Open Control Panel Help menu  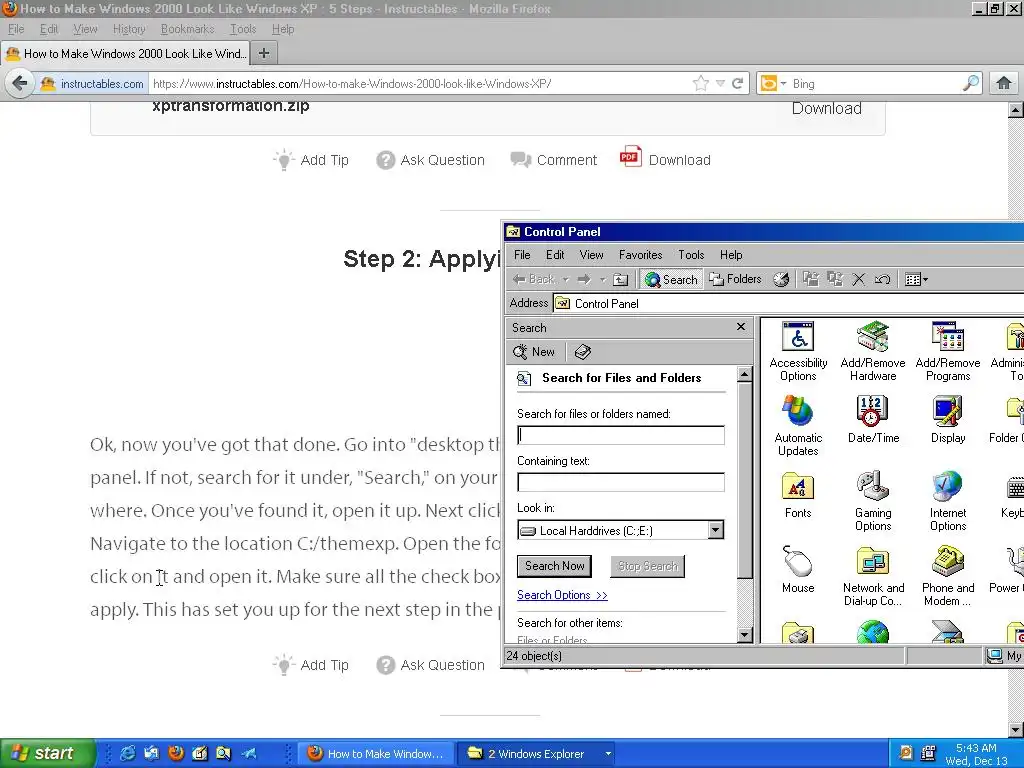[731, 255]
